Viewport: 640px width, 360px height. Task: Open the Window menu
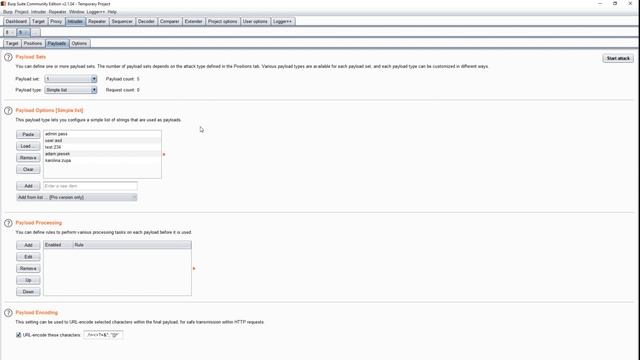[x=77, y=12]
